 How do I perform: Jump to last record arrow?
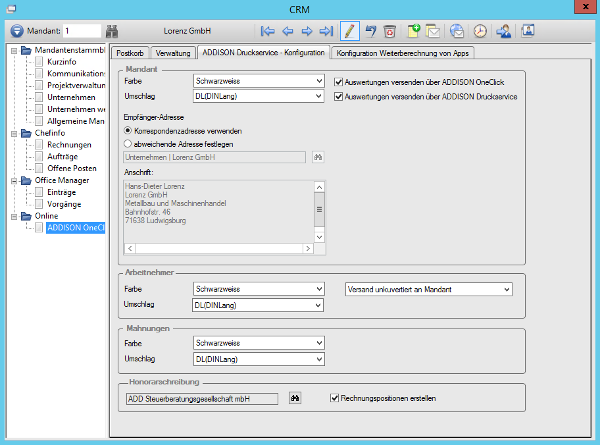coord(326,31)
